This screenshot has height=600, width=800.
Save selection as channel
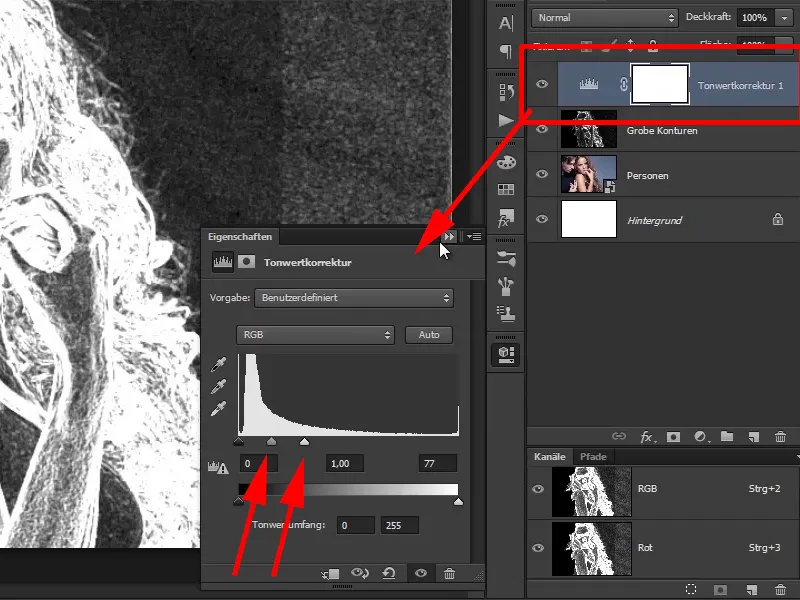pos(720,589)
